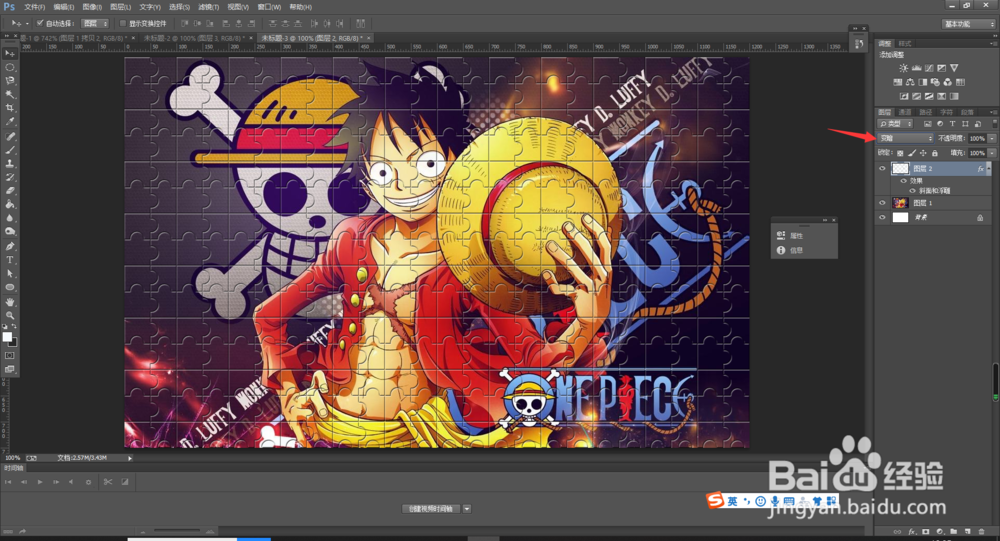
Task: Add a Curves adjustment
Action: 929,68
